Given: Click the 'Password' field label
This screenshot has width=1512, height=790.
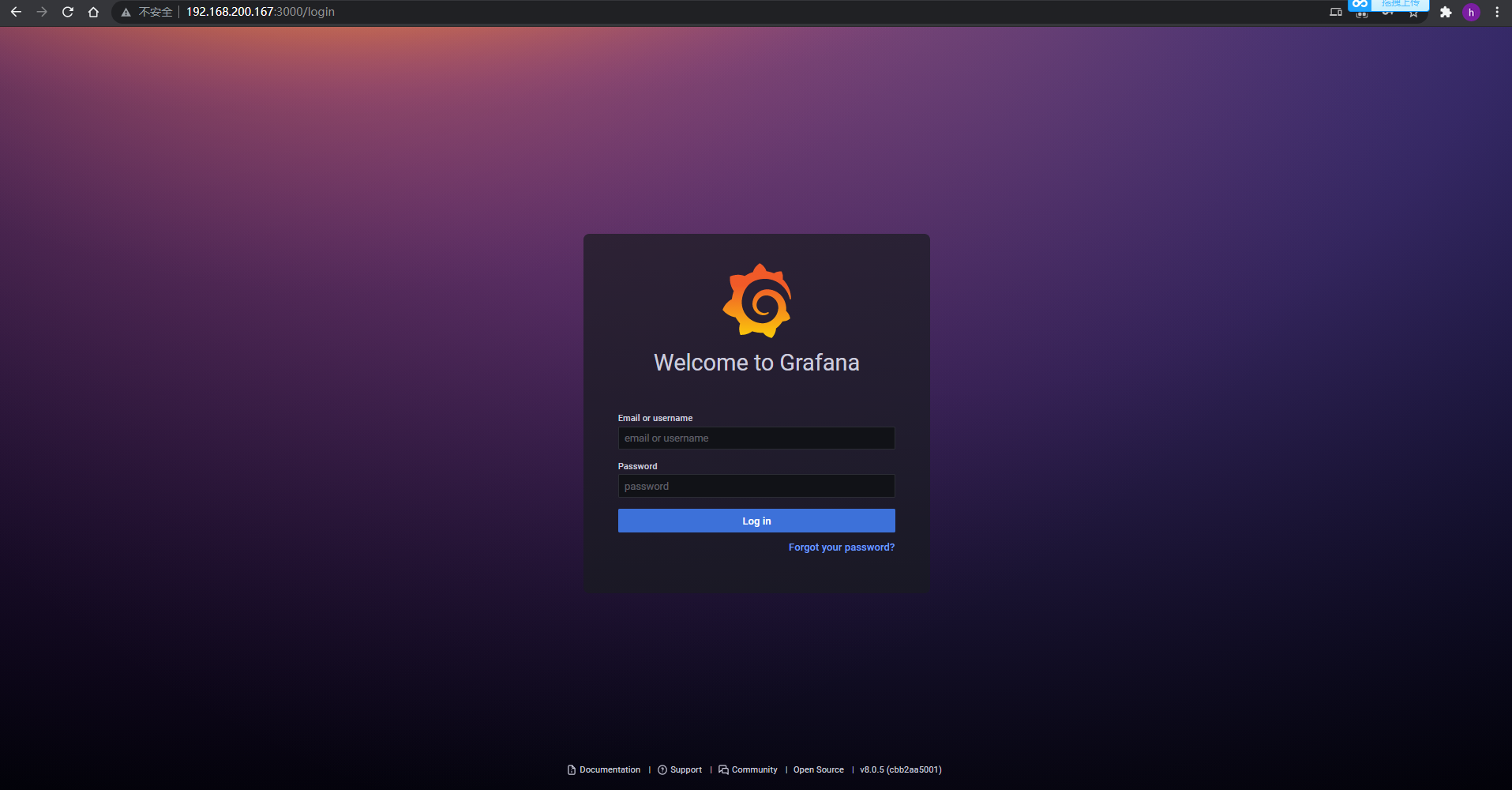Looking at the screenshot, I should coord(638,466).
